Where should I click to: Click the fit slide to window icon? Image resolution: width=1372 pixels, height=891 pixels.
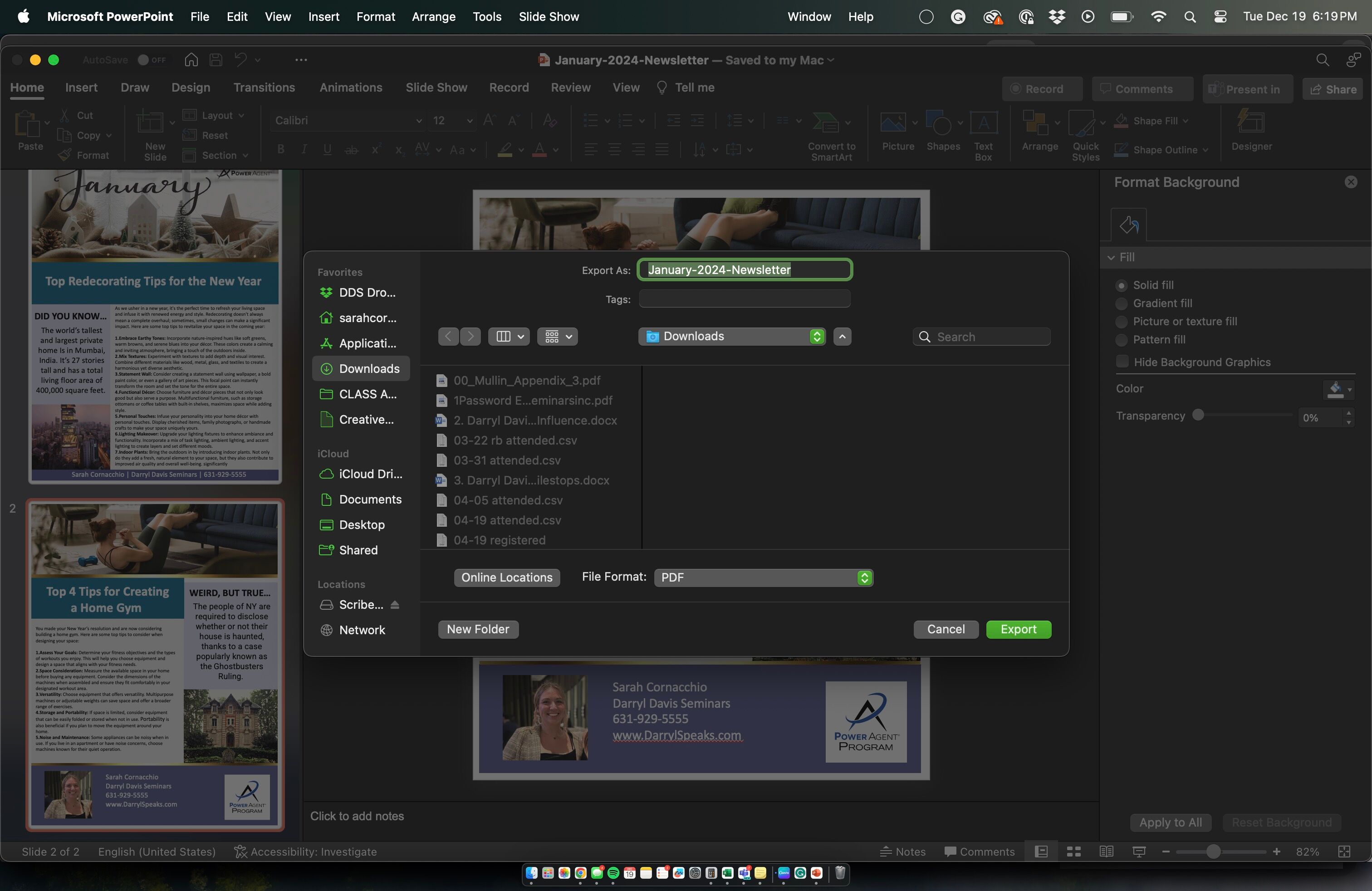[1344, 851]
